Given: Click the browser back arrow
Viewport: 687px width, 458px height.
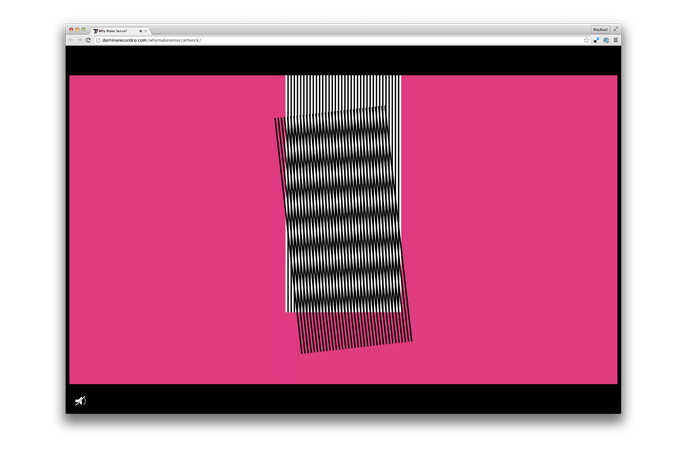Looking at the screenshot, I should [x=72, y=40].
